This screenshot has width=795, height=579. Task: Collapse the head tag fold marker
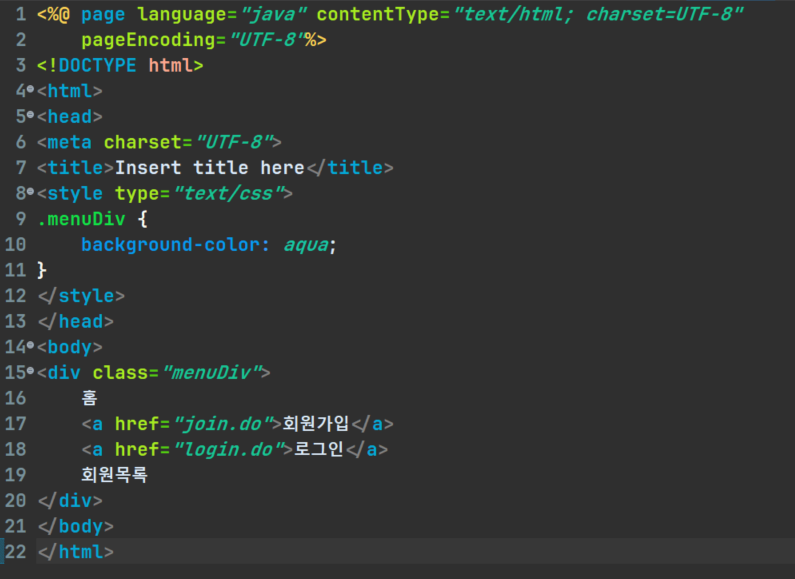(30, 115)
